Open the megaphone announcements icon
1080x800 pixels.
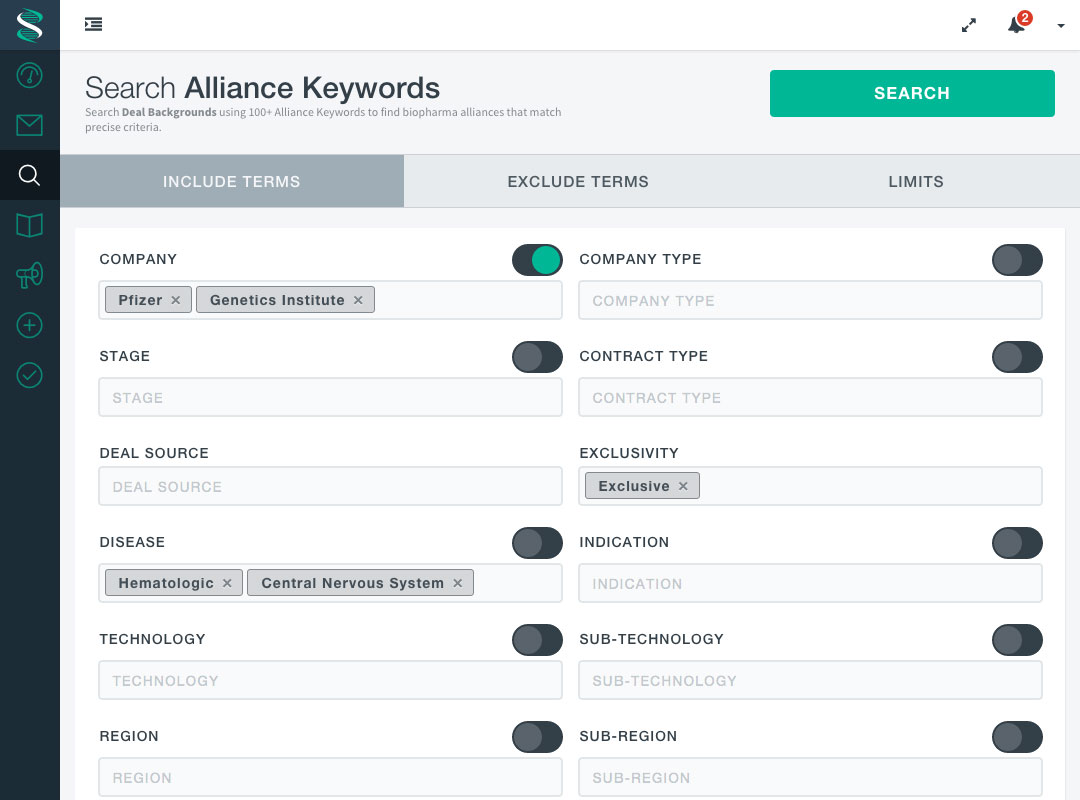pos(30,276)
